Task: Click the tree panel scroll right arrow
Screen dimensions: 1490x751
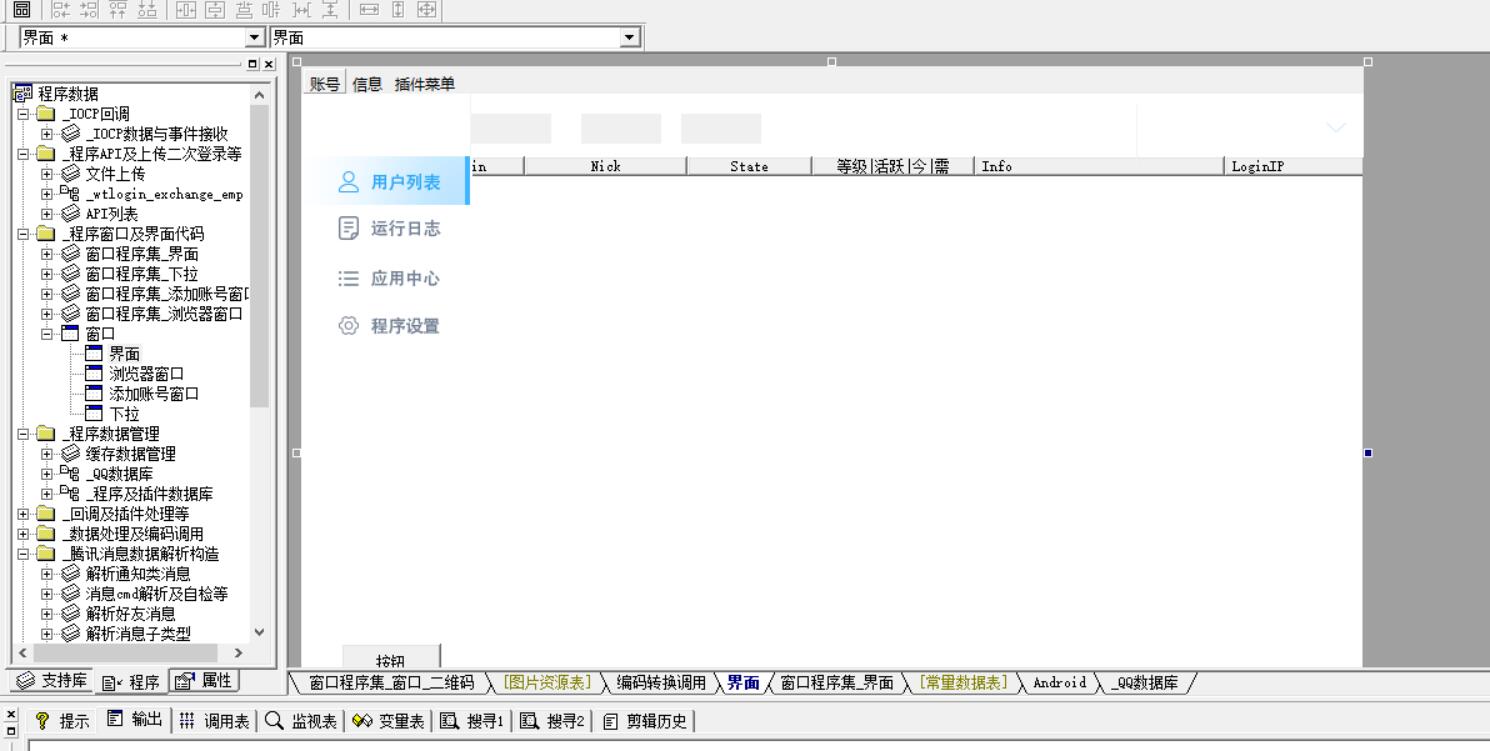Action: [238, 653]
